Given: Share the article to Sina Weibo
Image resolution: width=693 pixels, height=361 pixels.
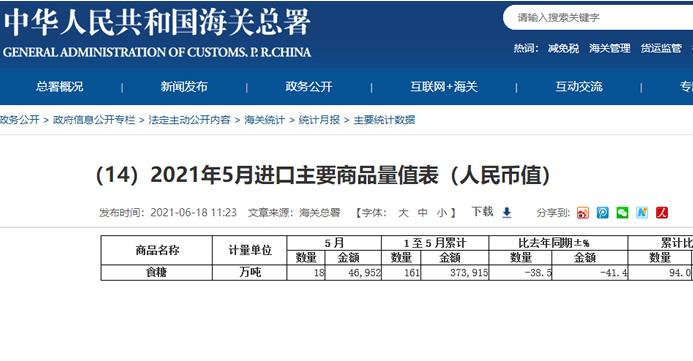Looking at the screenshot, I should (583, 213).
